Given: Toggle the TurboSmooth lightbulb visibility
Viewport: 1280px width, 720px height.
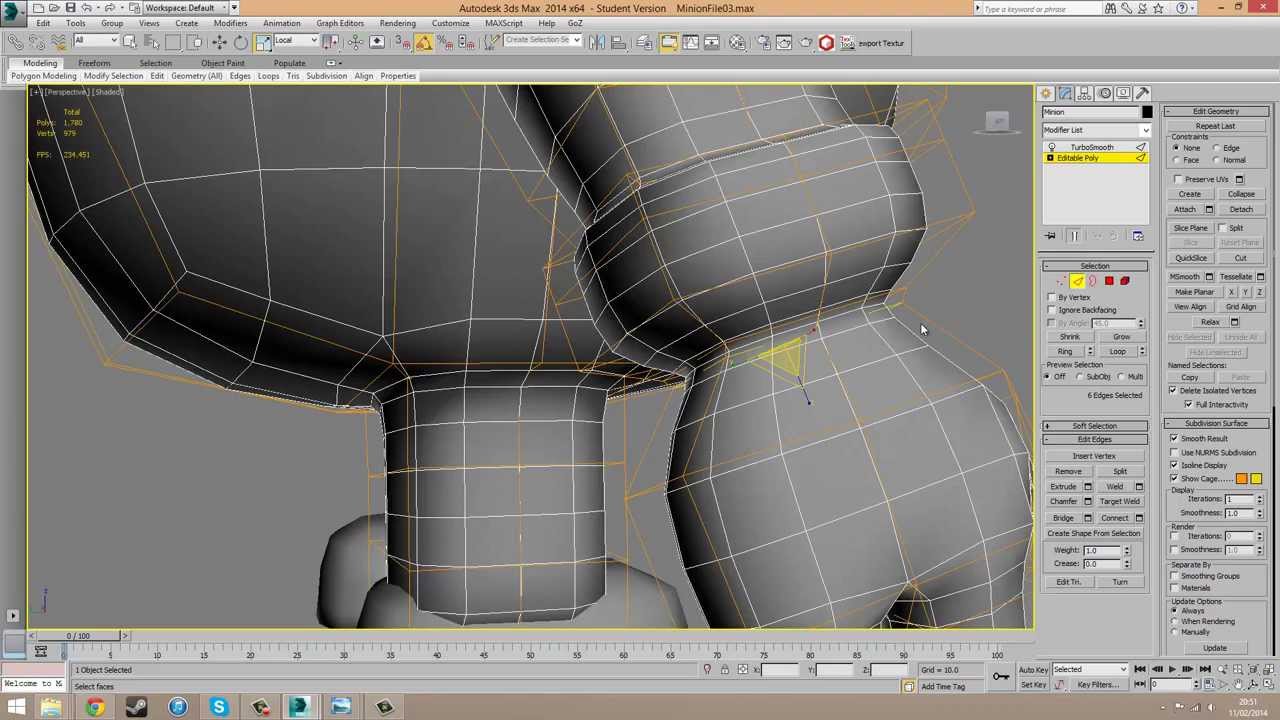Looking at the screenshot, I should point(1051,148).
